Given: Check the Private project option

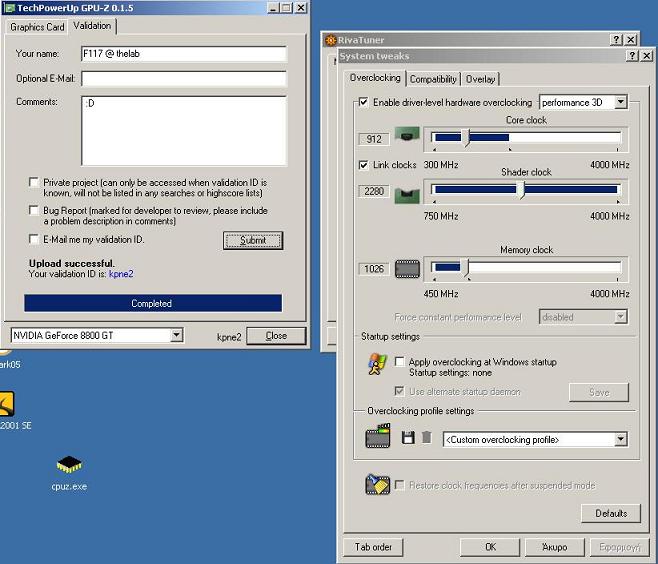Looking at the screenshot, I should 34,182.
